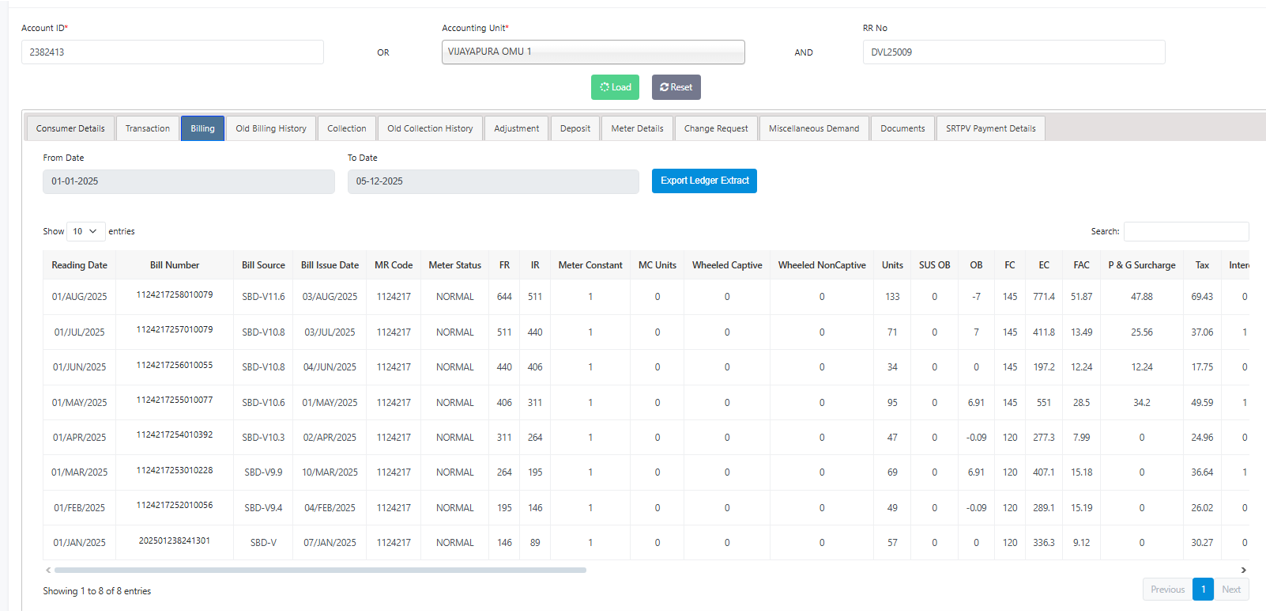Open the Transaction tab
Image resolution: width=1266 pixels, height=611 pixels.
[148, 128]
